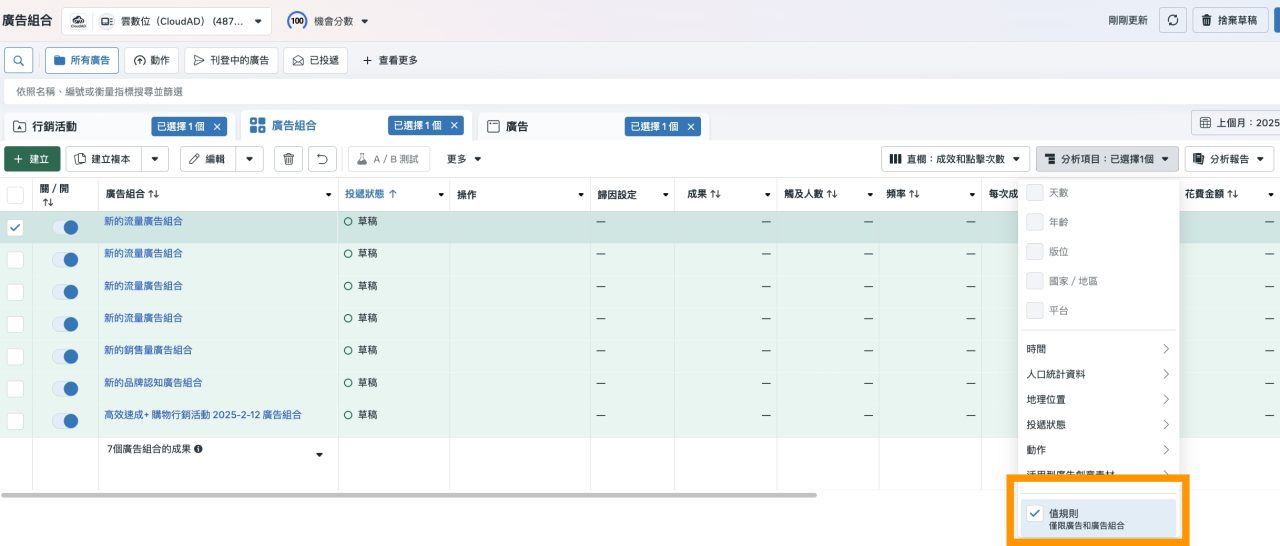Click the magnifier search icon button

(18, 60)
